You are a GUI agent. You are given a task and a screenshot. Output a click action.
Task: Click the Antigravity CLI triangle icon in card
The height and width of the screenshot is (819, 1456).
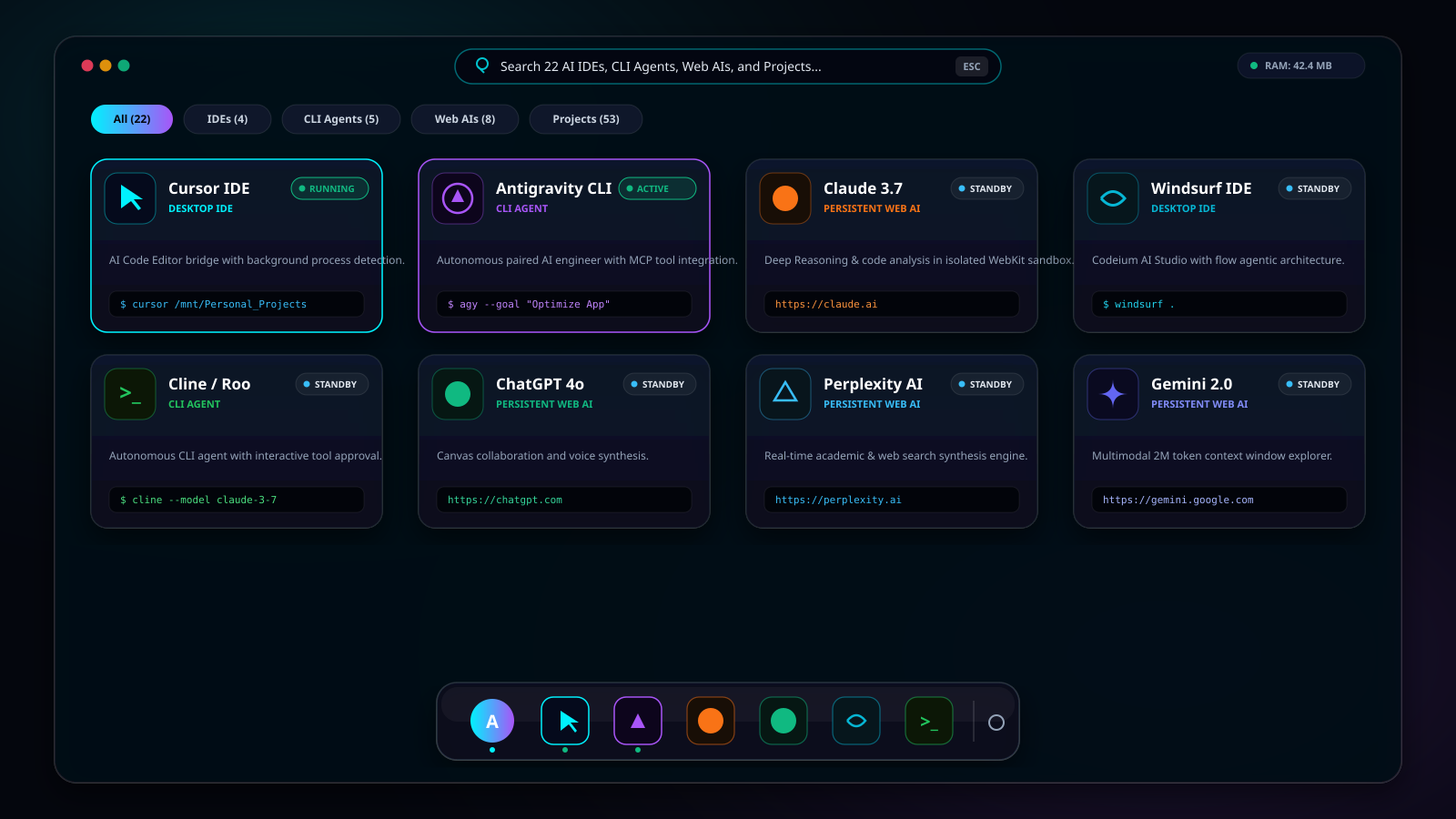[458, 198]
